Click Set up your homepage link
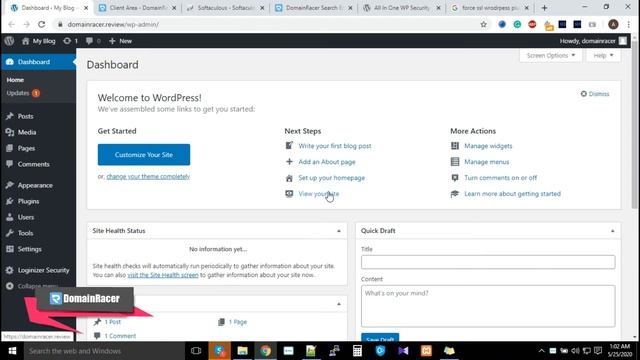640x360 pixels. point(331,178)
